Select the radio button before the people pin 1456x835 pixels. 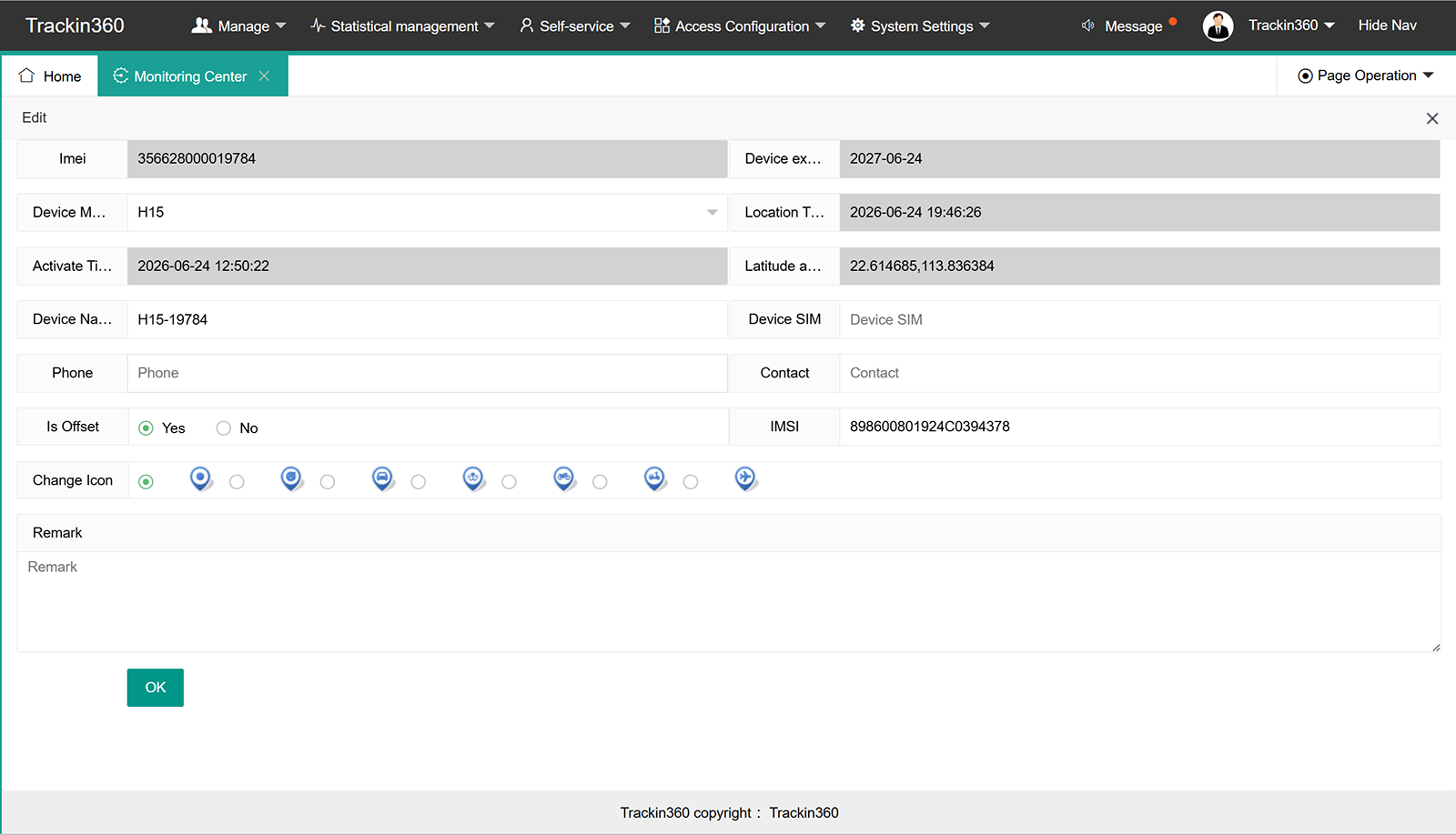(x=419, y=481)
